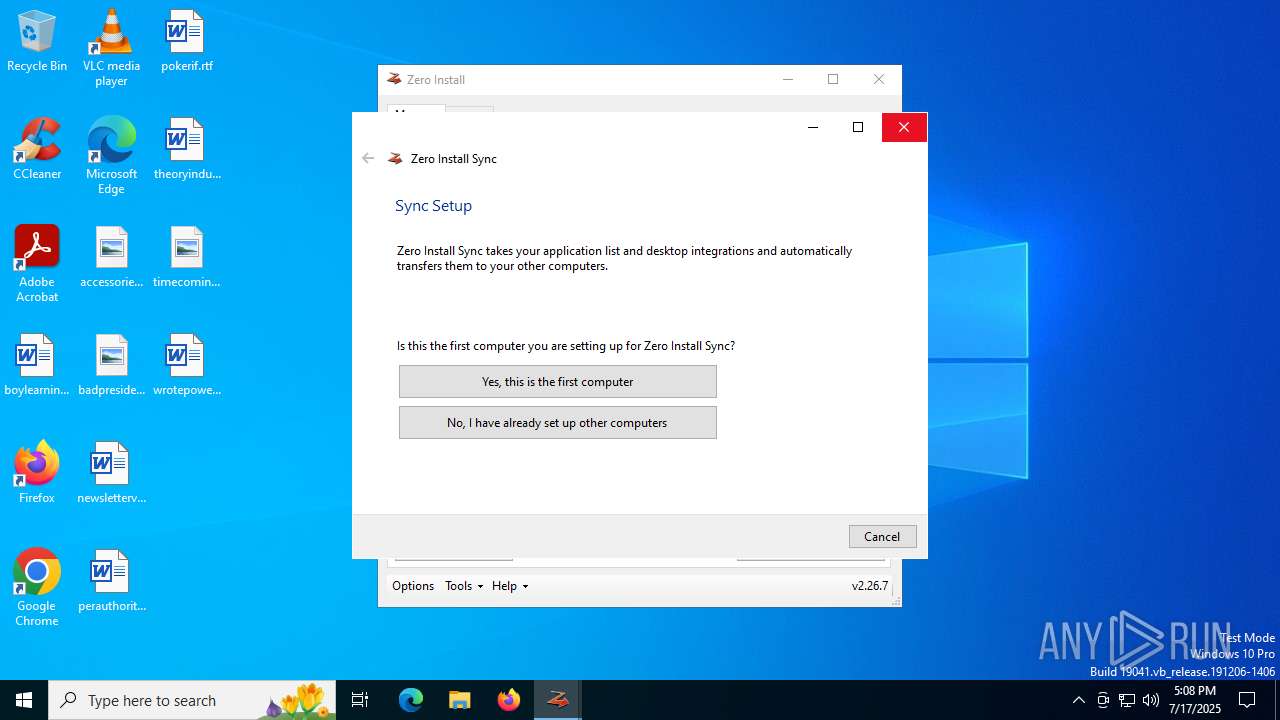1280x720 pixels.
Task: Select the pokerif.rtf document
Action: 186,41
